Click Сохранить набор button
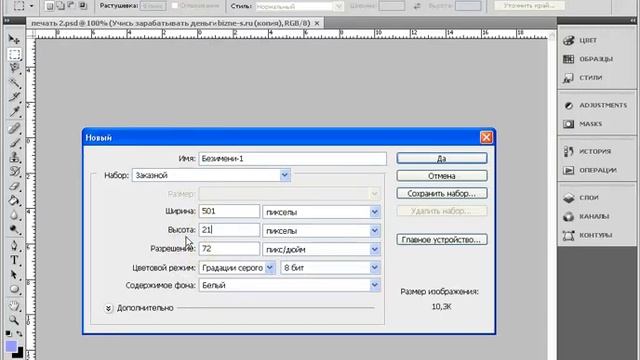 point(442,193)
